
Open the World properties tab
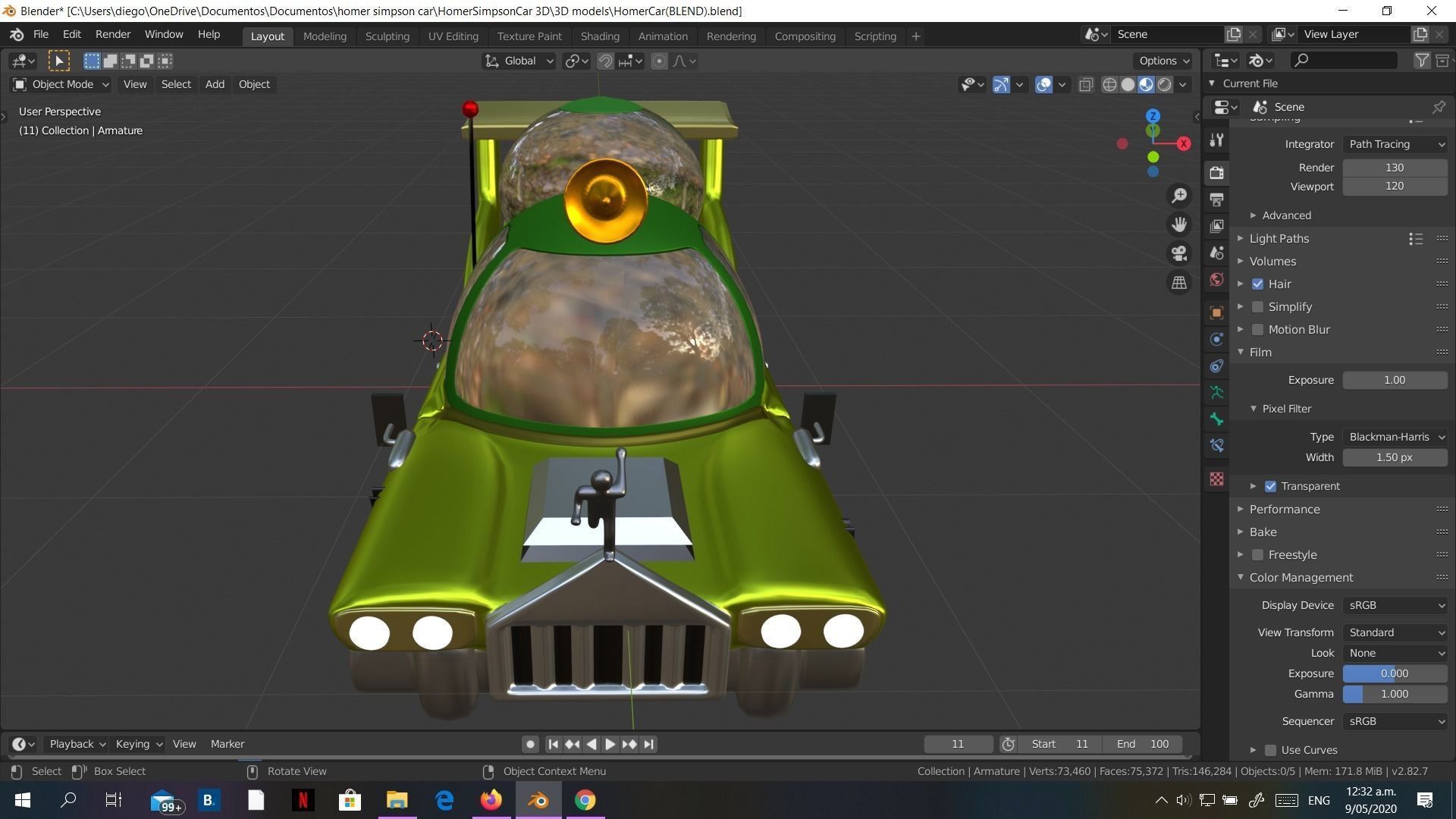coord(1216,279)
